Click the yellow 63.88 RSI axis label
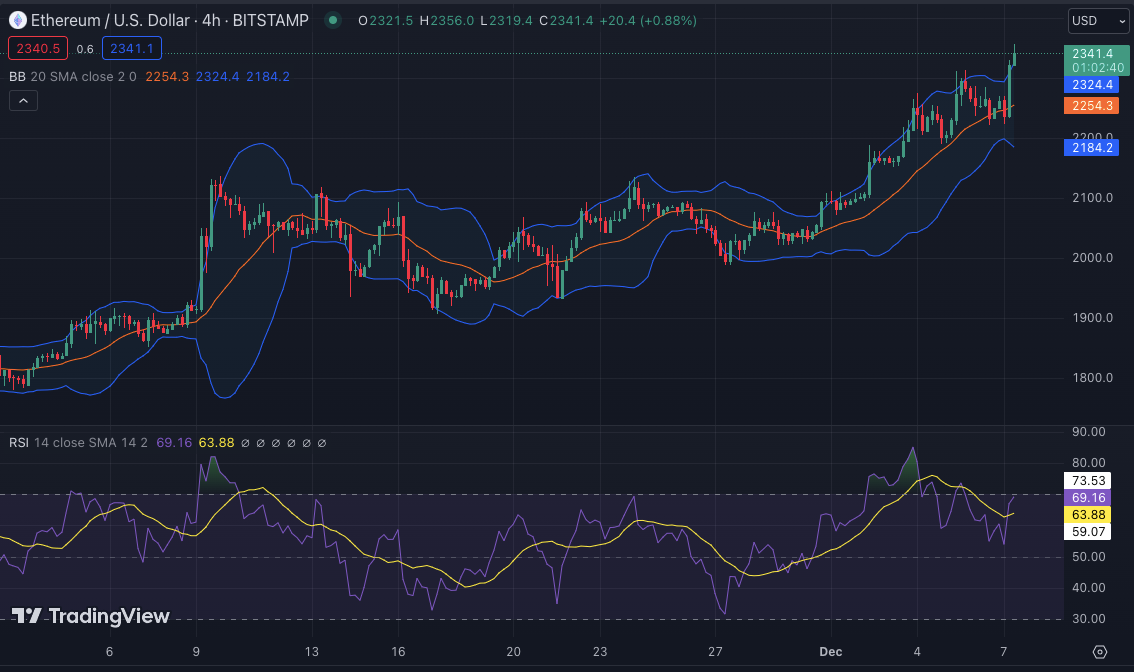This screenshot has width=1134, height=672. 1088,514
